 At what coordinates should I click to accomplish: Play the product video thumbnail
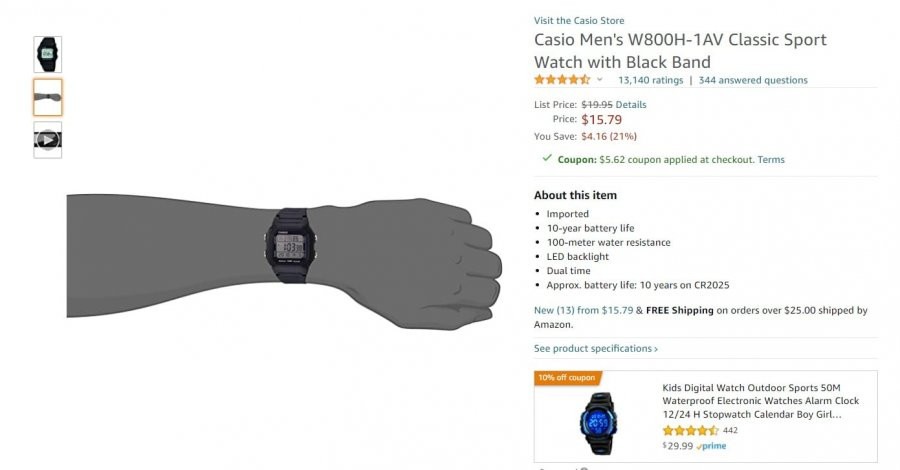pyautogui.click(x=48, y=139)
